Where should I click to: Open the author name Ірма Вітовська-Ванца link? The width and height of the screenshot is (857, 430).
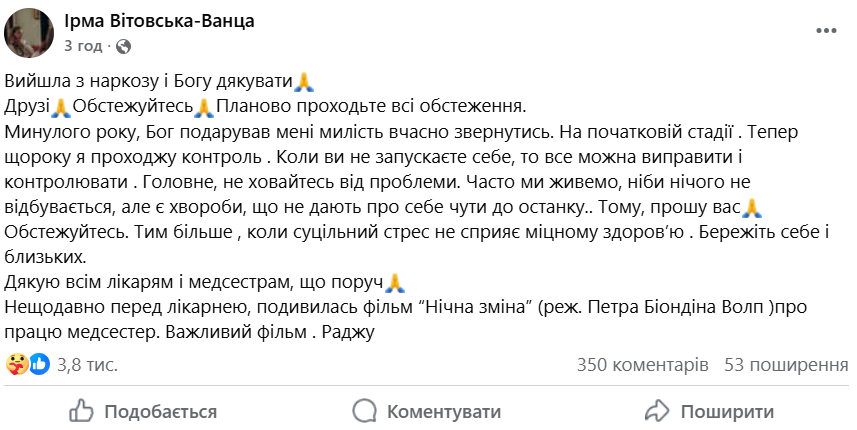[159, 21]
